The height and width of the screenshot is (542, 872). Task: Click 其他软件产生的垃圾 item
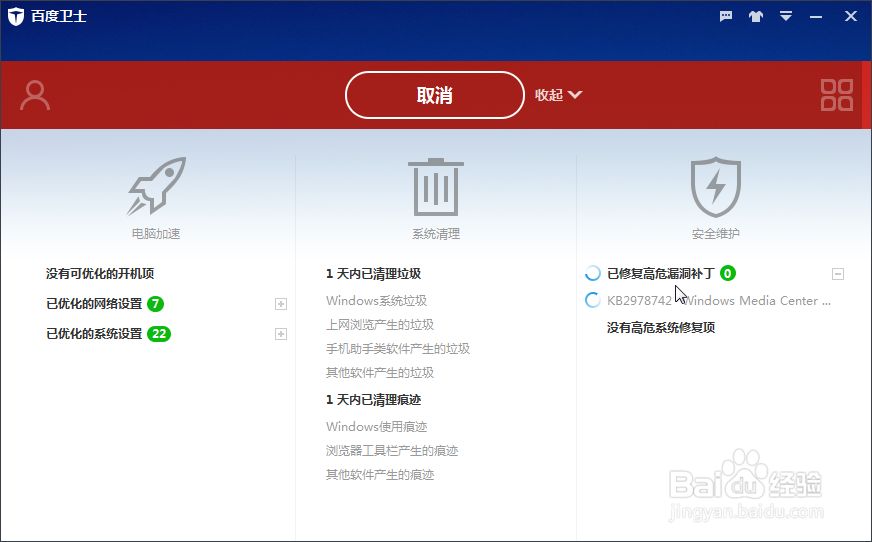point(380,372)
